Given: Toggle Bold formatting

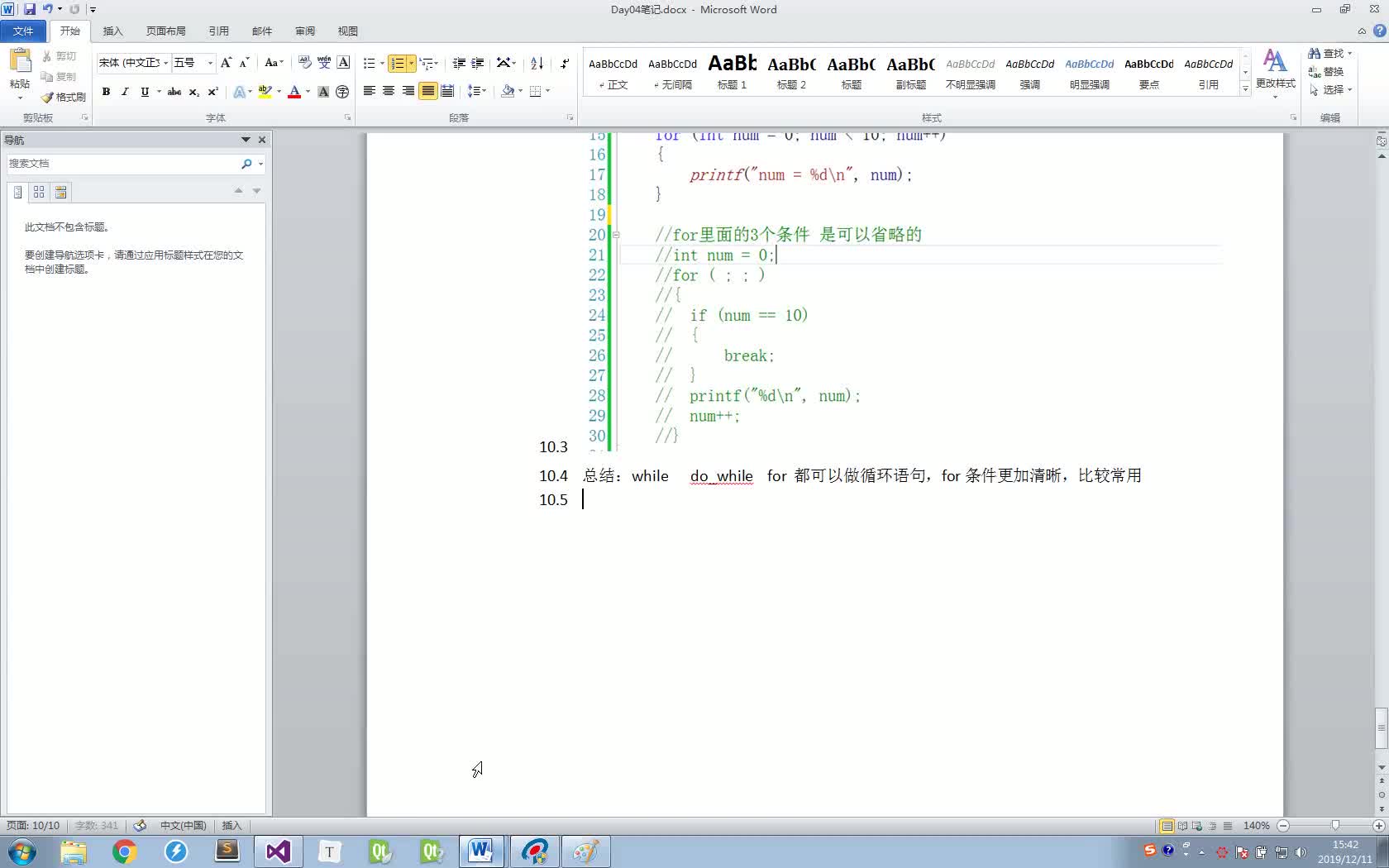Looking at the screenshot, I should (x=106, y=92).
